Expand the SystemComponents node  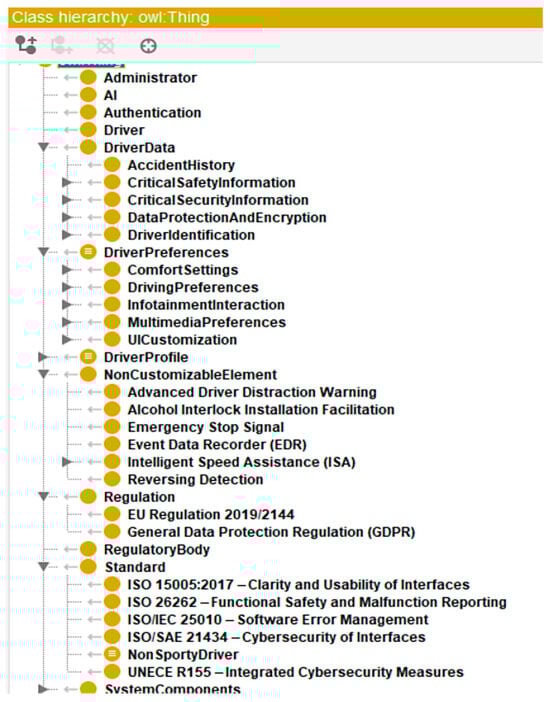click(43, 689)
